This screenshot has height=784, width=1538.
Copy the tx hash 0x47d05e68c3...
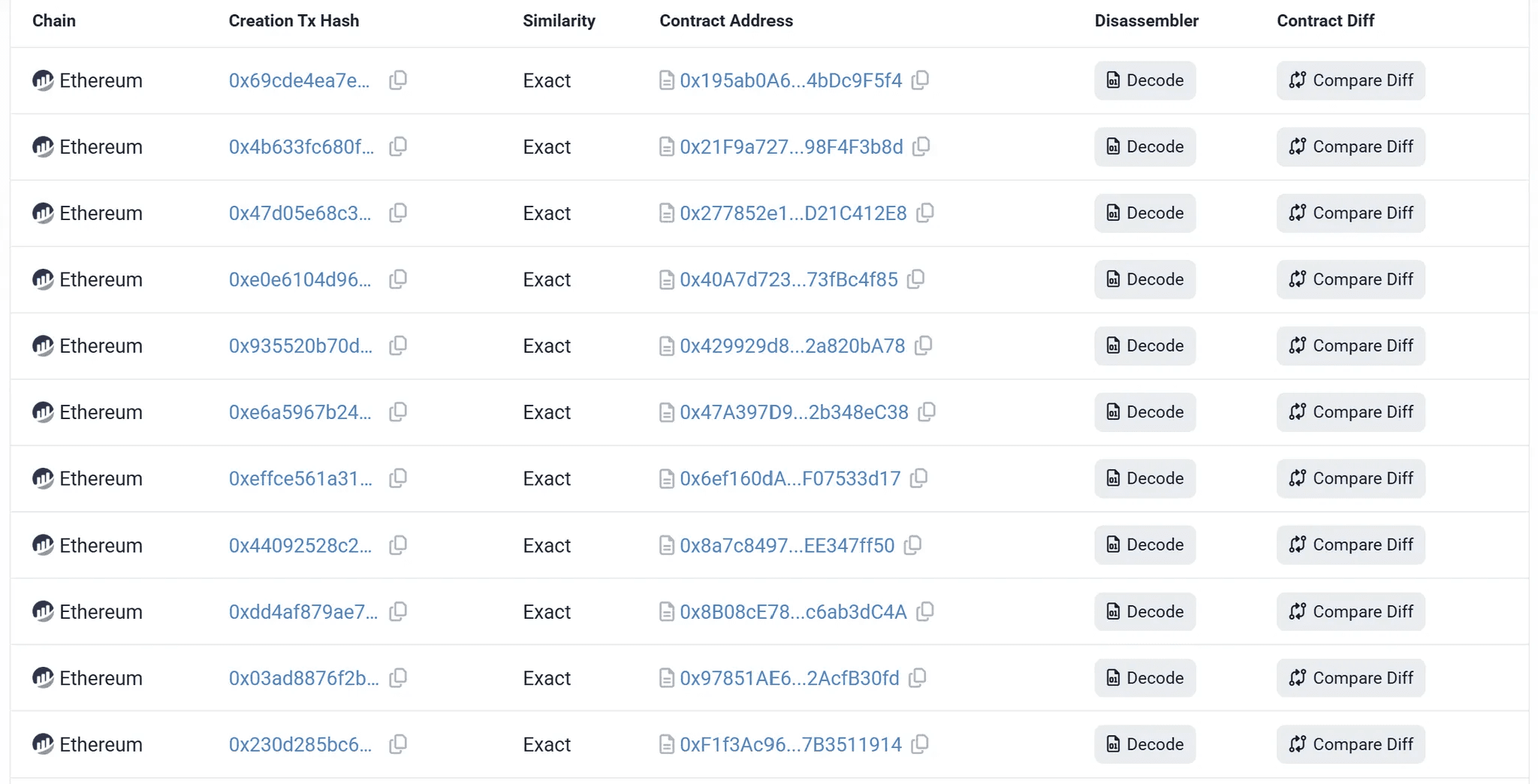tap(398, 213)
